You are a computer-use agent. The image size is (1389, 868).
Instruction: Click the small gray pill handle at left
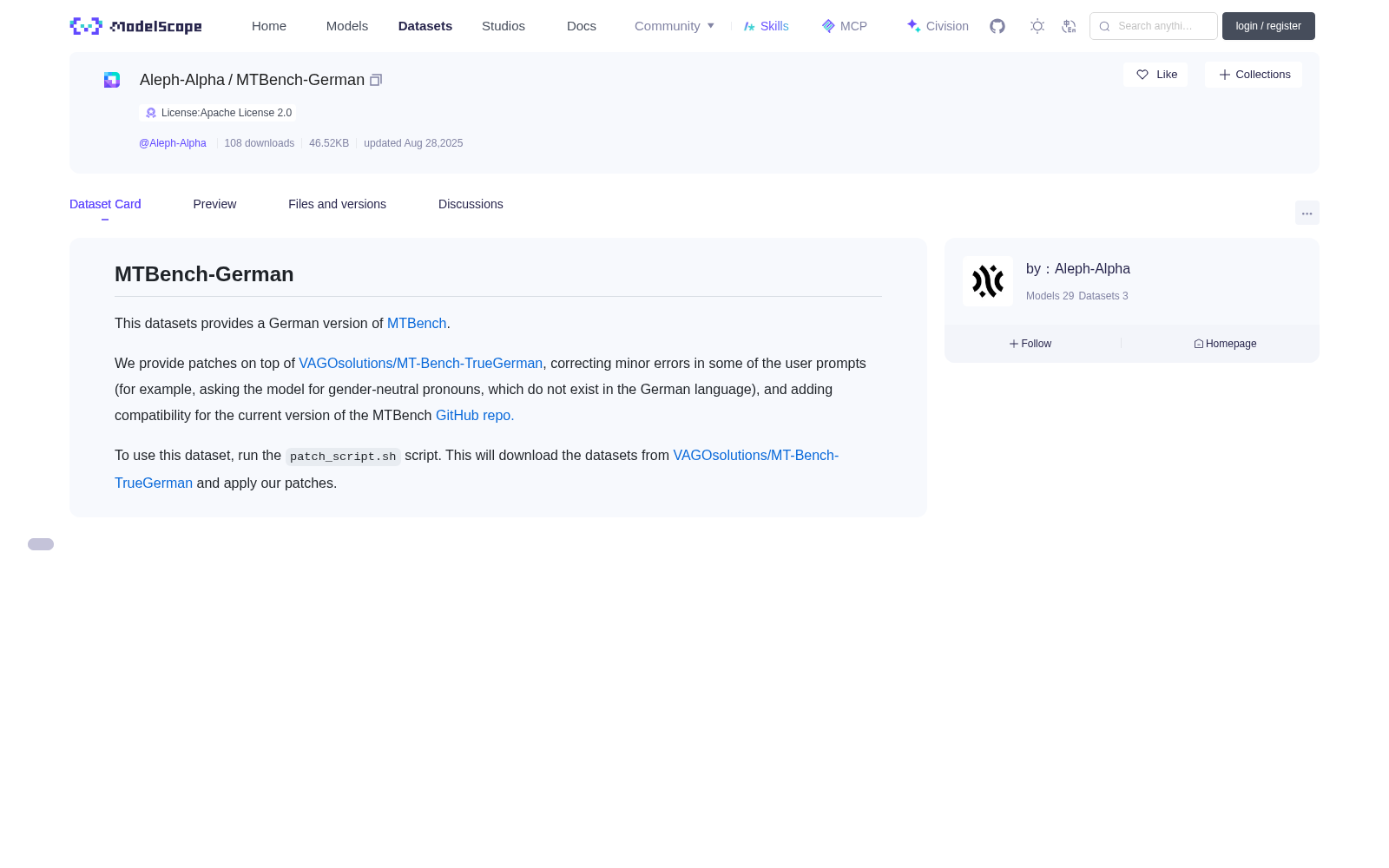click(x=41, y=544)
